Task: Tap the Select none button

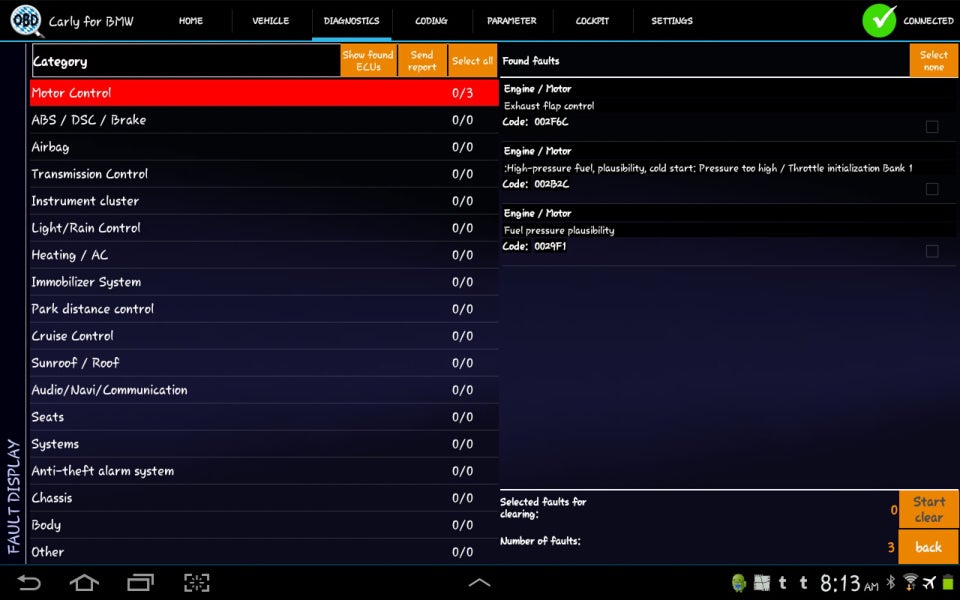Action: coord(933,61)
